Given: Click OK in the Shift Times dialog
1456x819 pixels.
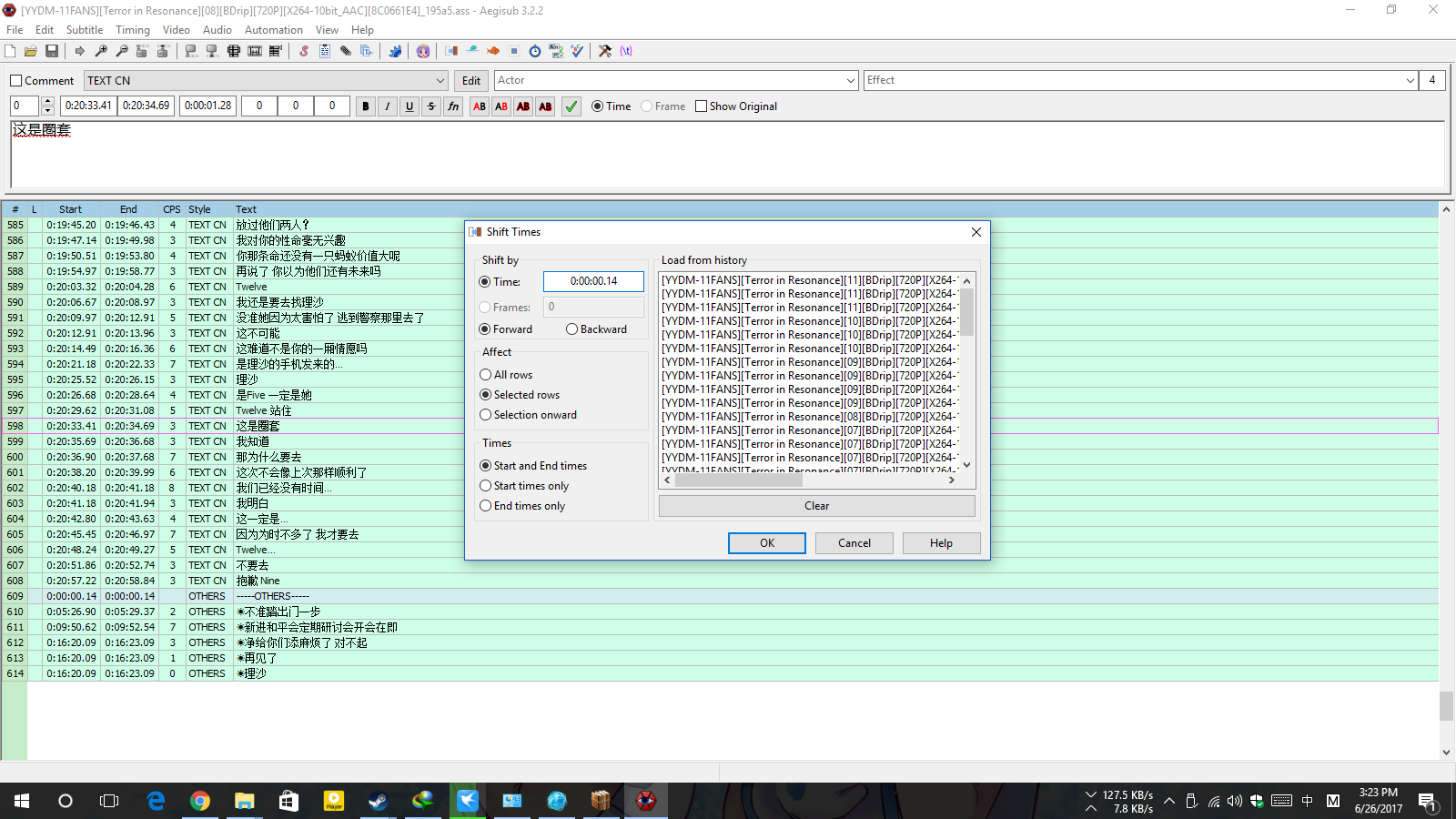Looking at the screenshot, I should 767,543.
